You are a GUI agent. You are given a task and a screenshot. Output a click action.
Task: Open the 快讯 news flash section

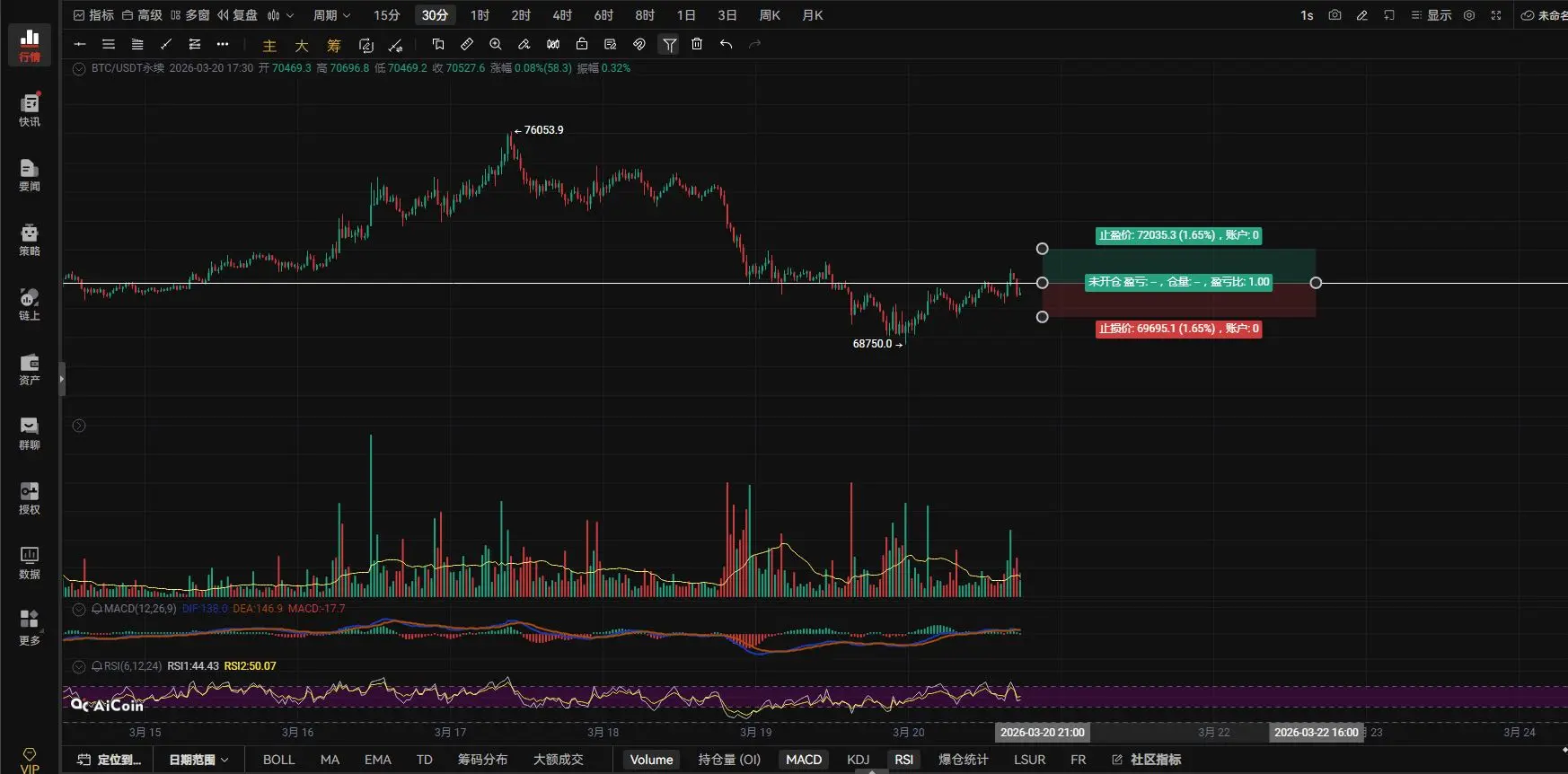point(30,110)
